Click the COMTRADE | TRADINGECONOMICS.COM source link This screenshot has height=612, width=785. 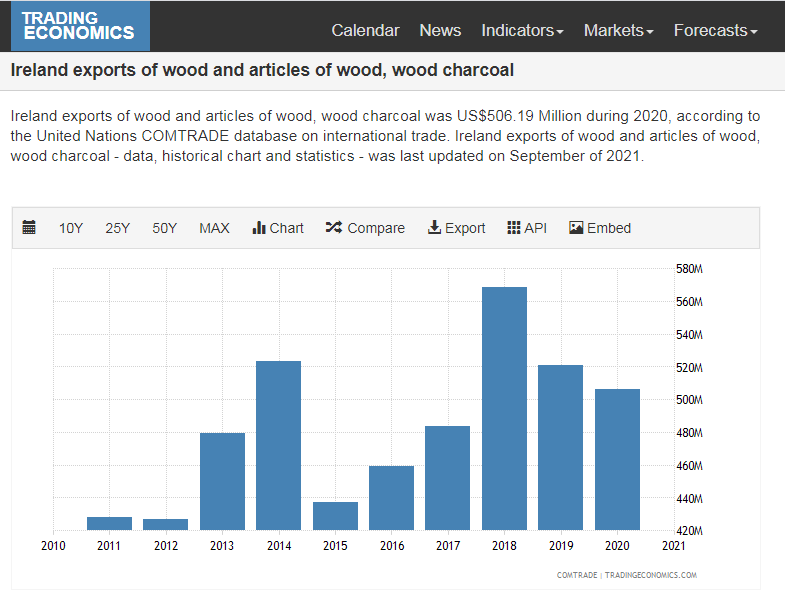tap(626, 575)
